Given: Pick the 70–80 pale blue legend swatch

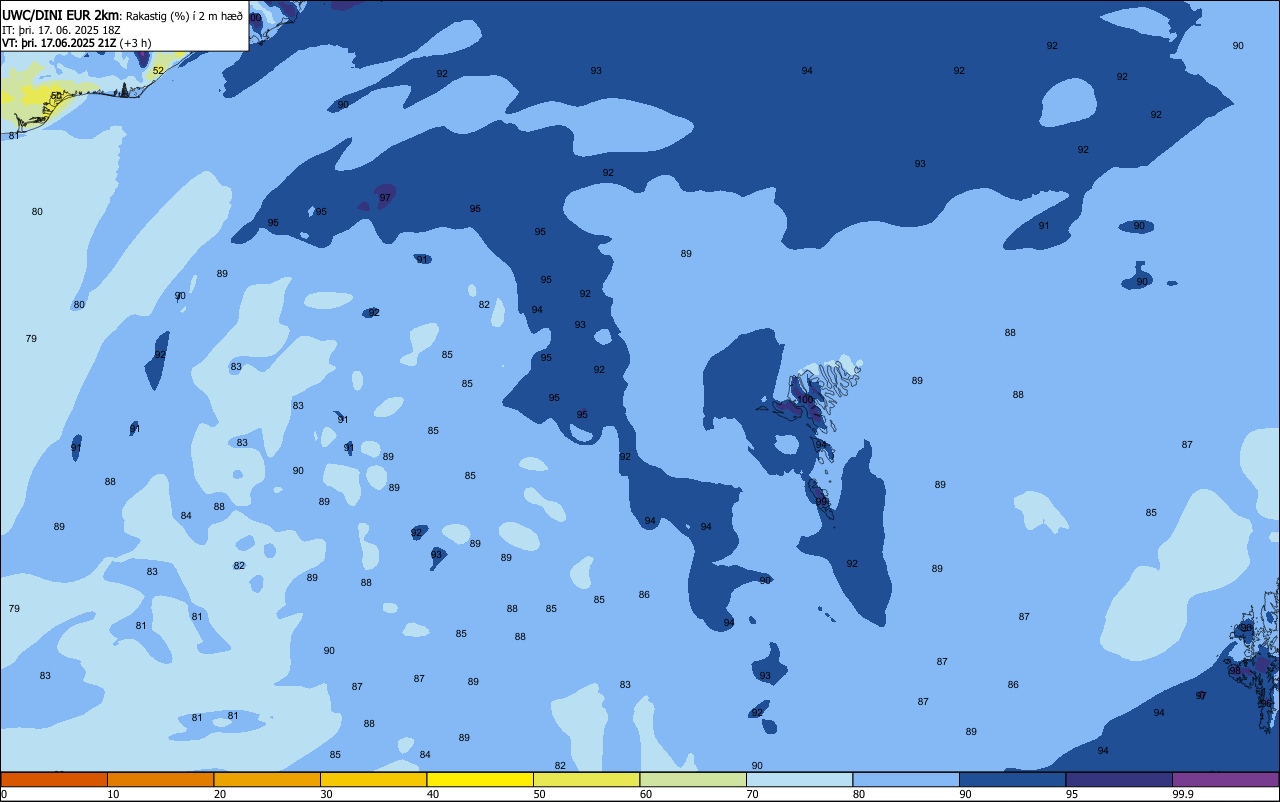Looking at the screenshot, I should [x=799, y=779].
